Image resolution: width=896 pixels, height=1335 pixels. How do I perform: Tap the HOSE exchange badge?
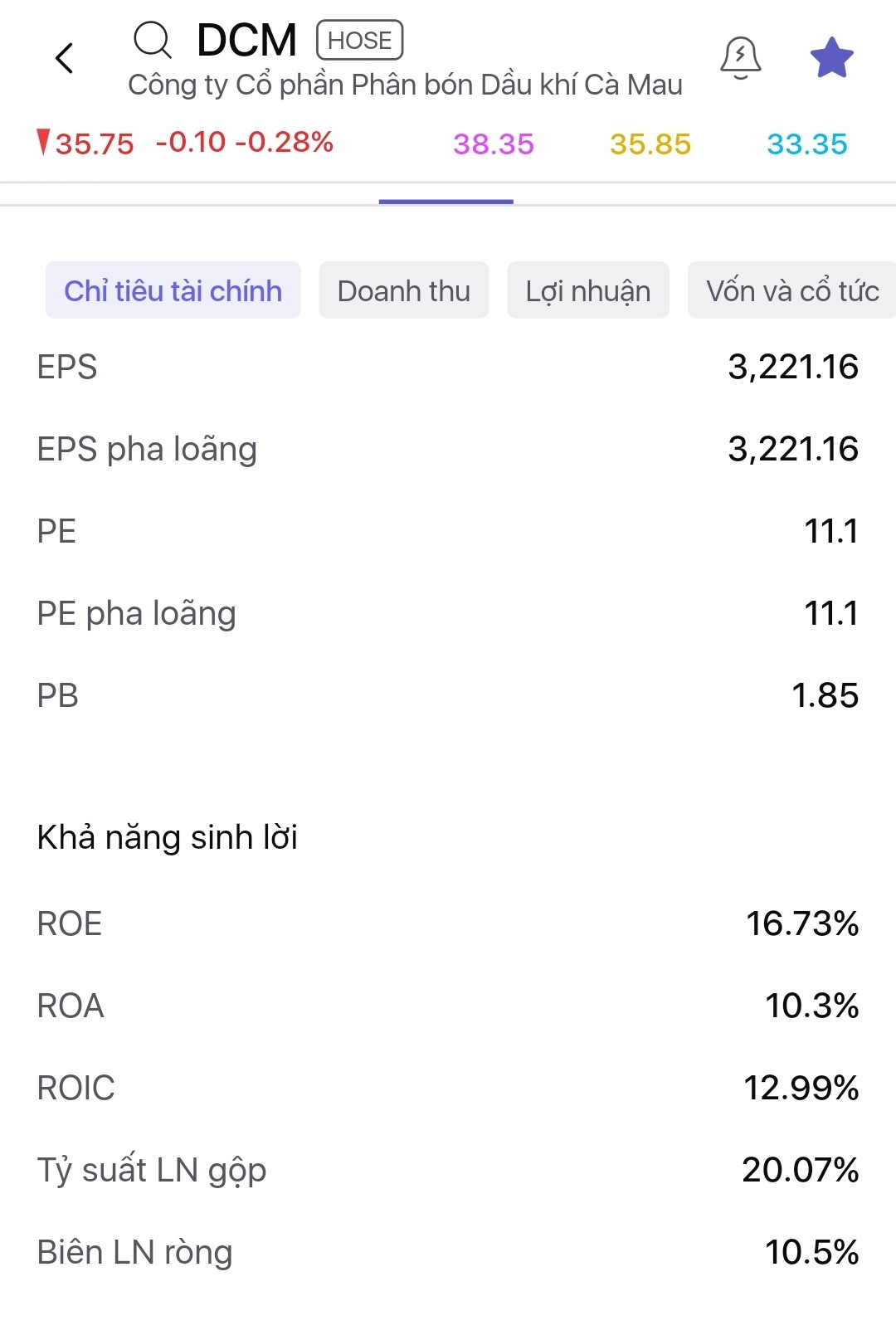[359, 41]
